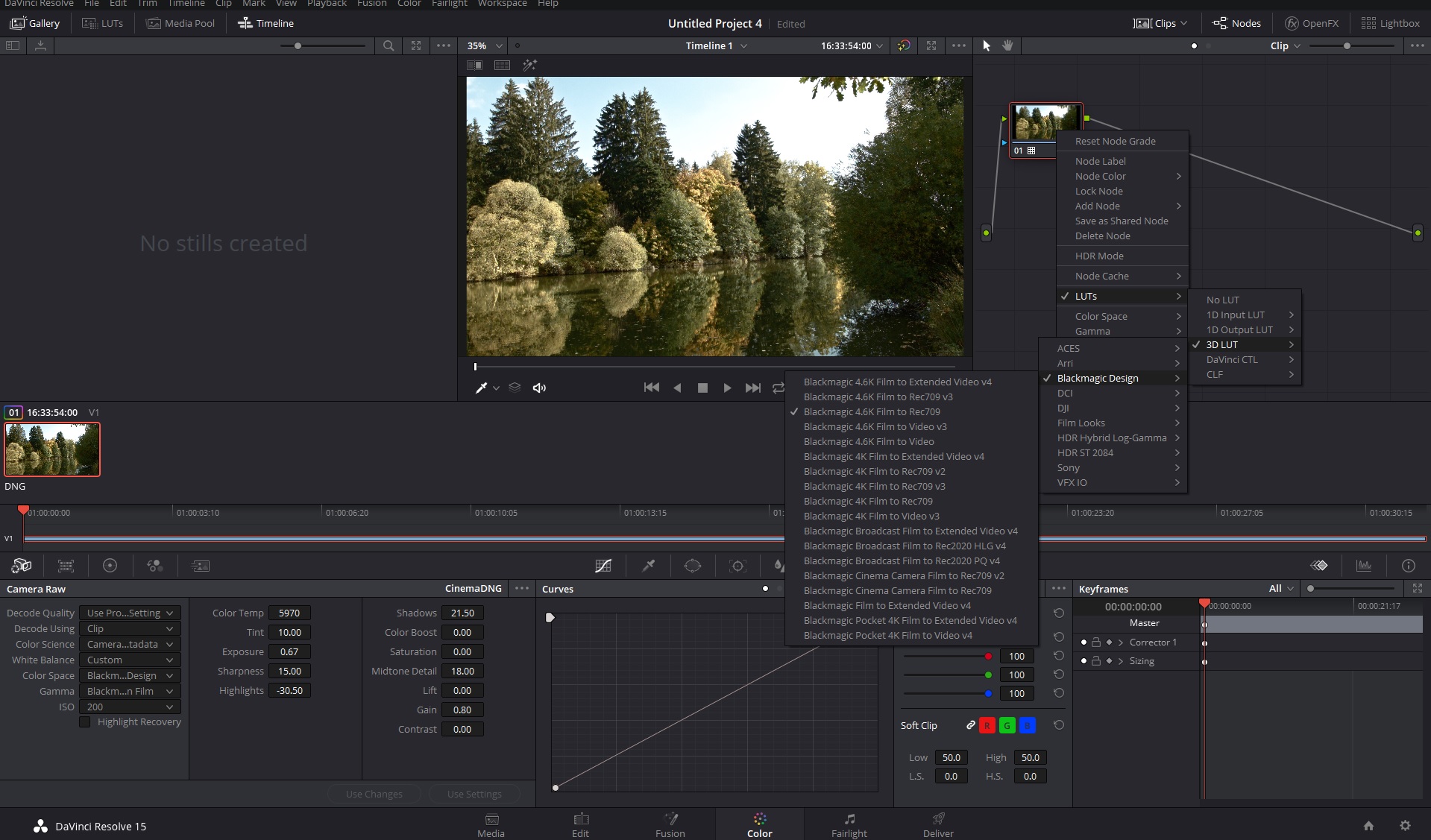
Task: Open the OpenFX library
Action: (1312, 23)
